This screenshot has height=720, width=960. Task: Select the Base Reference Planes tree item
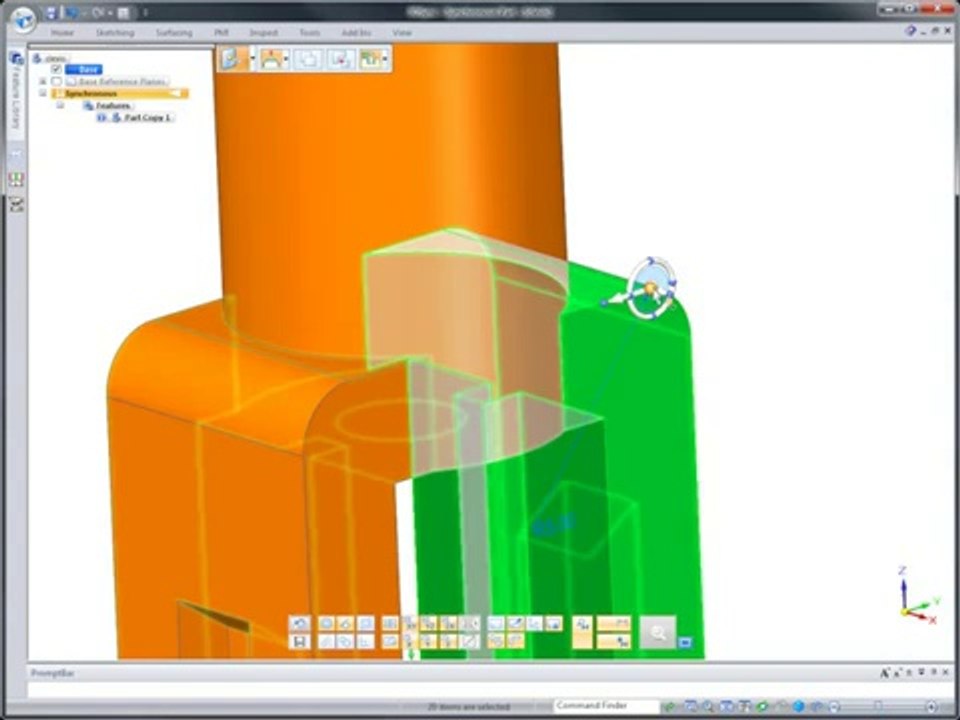point(116,81)
